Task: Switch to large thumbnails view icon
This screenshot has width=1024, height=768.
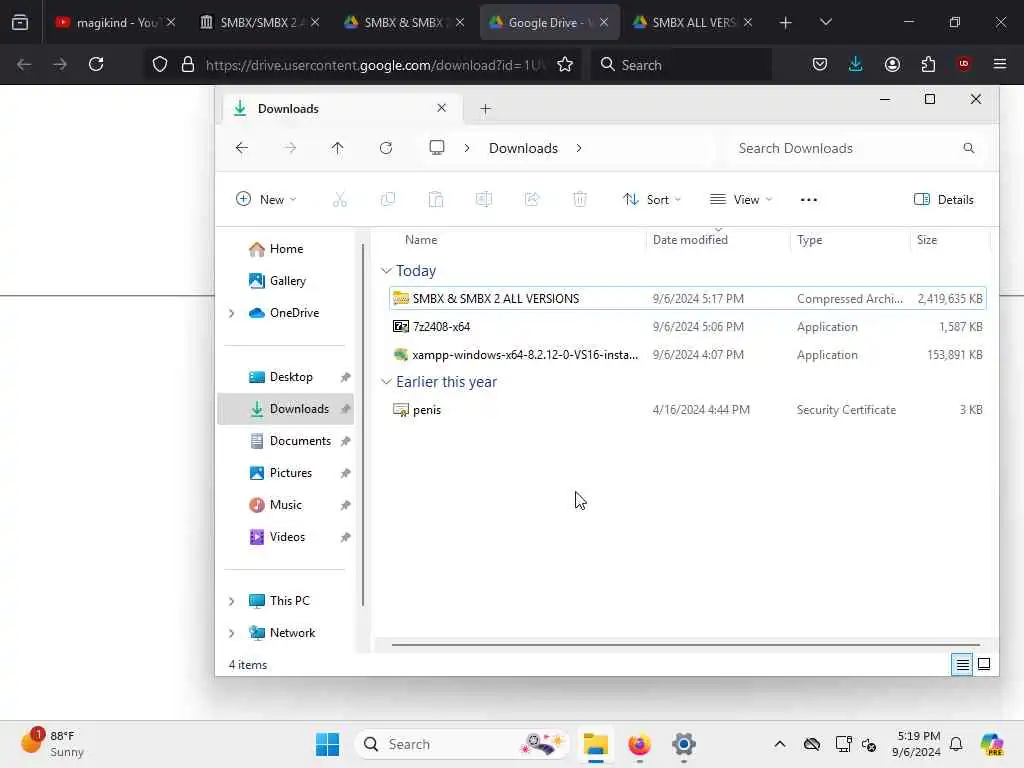Action: tap(984, 665)
